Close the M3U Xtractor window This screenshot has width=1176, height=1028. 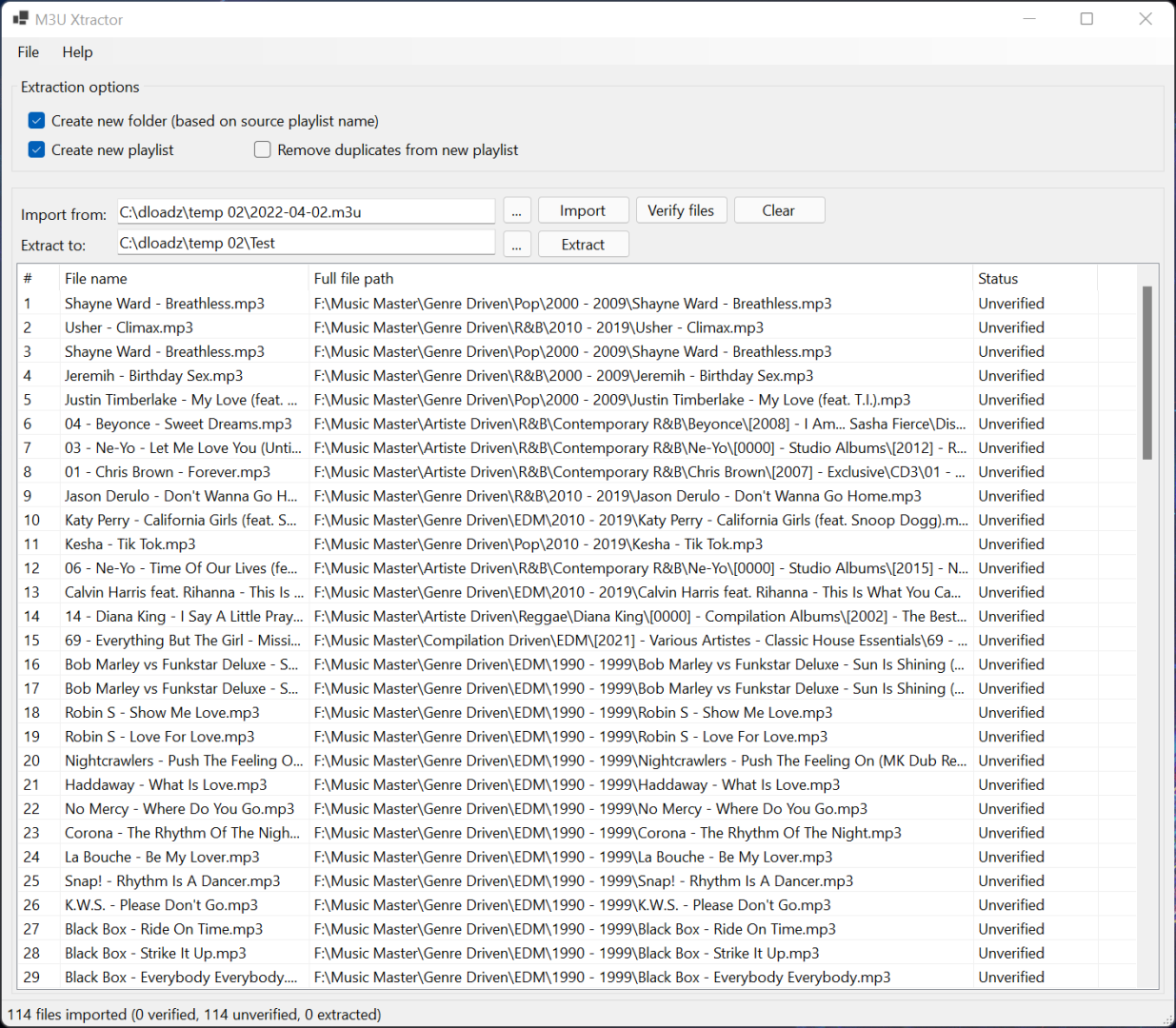click(1146, 19)
